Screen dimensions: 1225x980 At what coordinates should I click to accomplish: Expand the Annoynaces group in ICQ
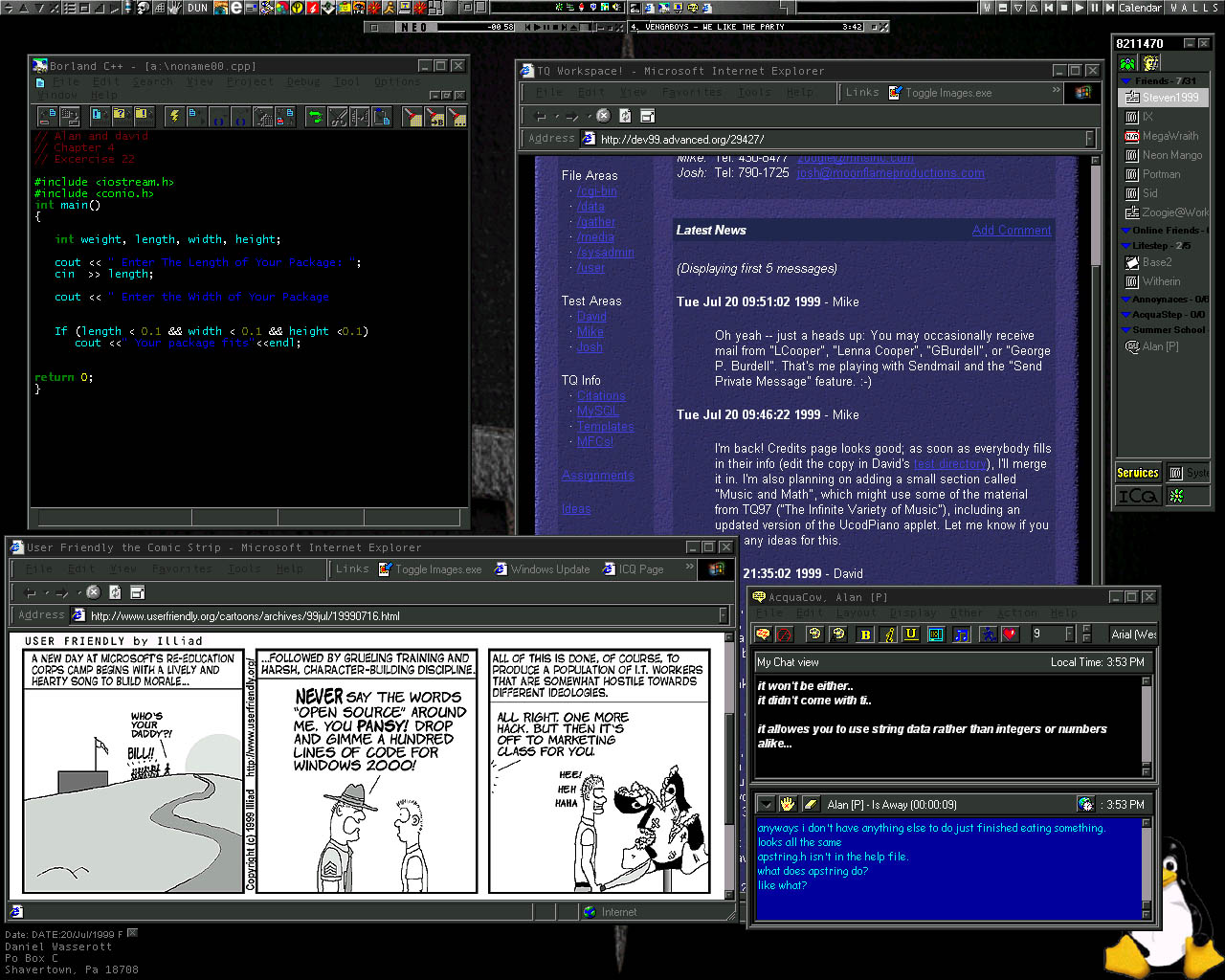pyautogui.click(x=1125, y=300)
